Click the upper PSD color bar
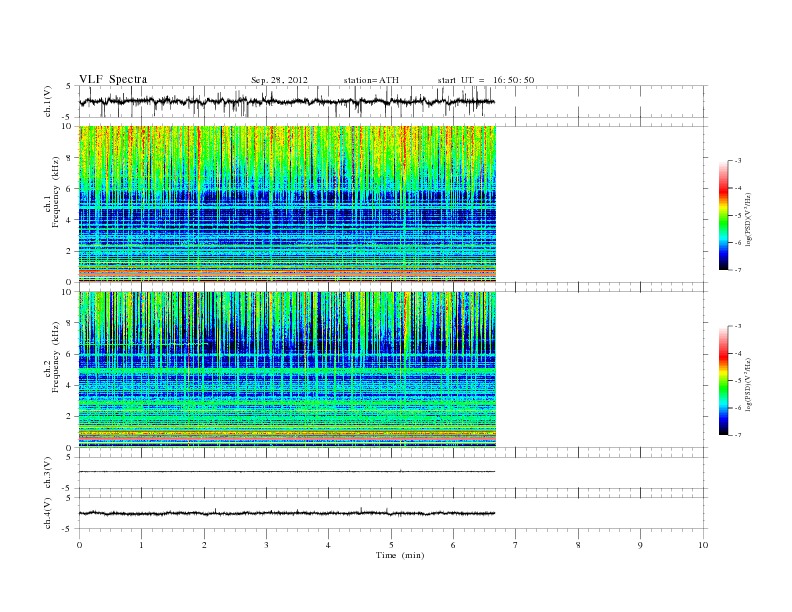This screenshot has height=612, width=792. pos(723,216)
